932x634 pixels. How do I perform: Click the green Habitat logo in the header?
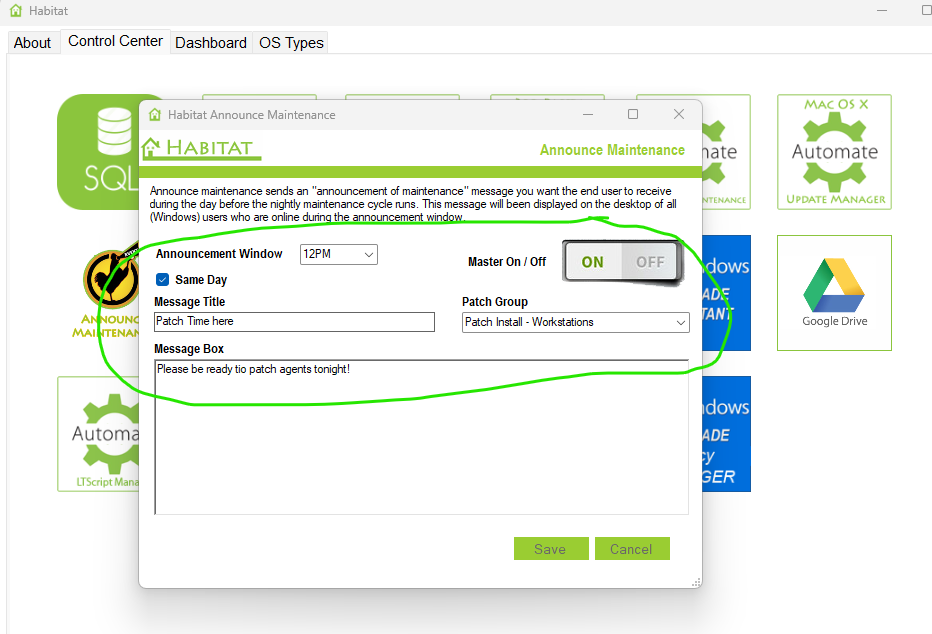[x=200, y=147]
